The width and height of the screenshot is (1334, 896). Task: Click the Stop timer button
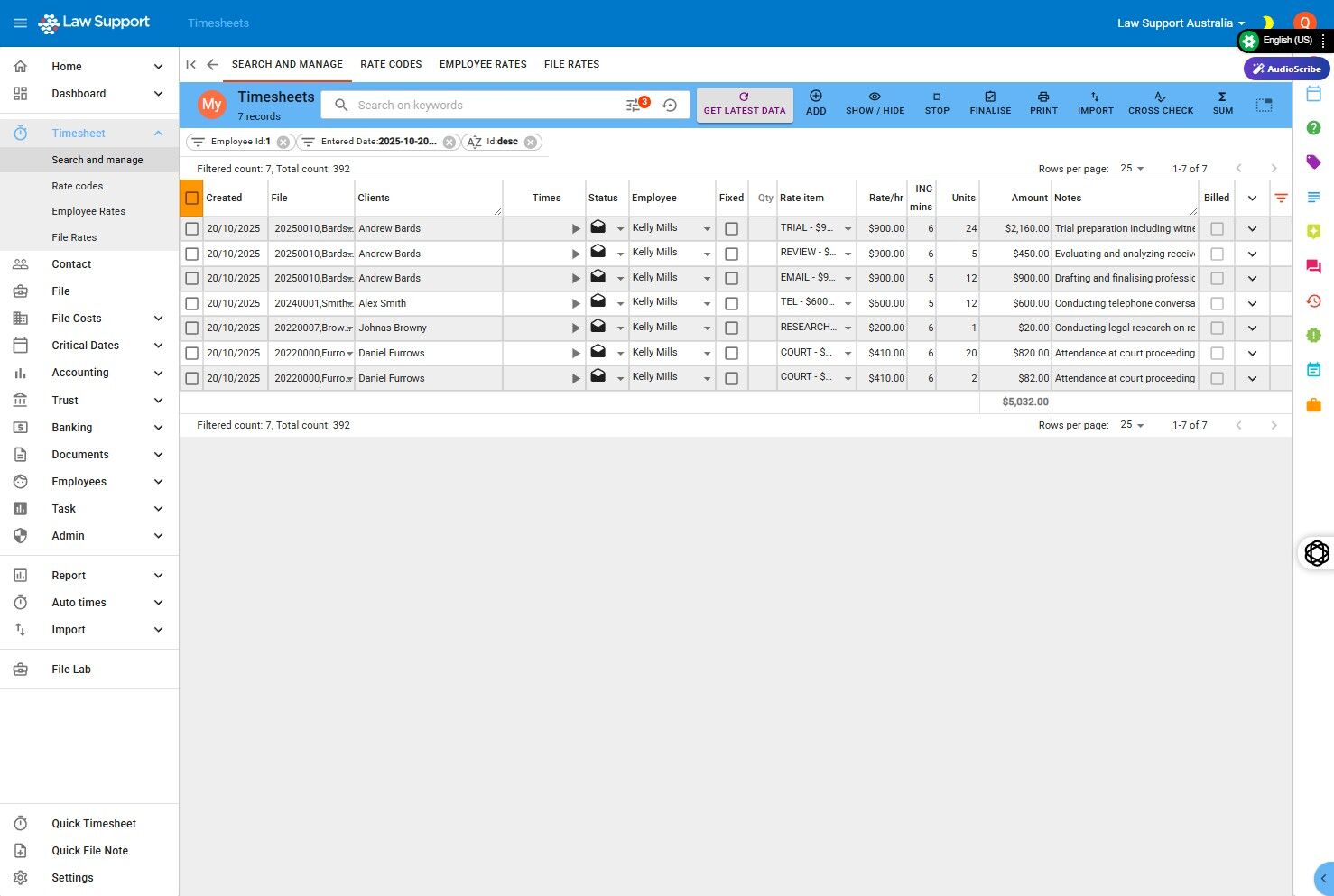tap(937, 103)
